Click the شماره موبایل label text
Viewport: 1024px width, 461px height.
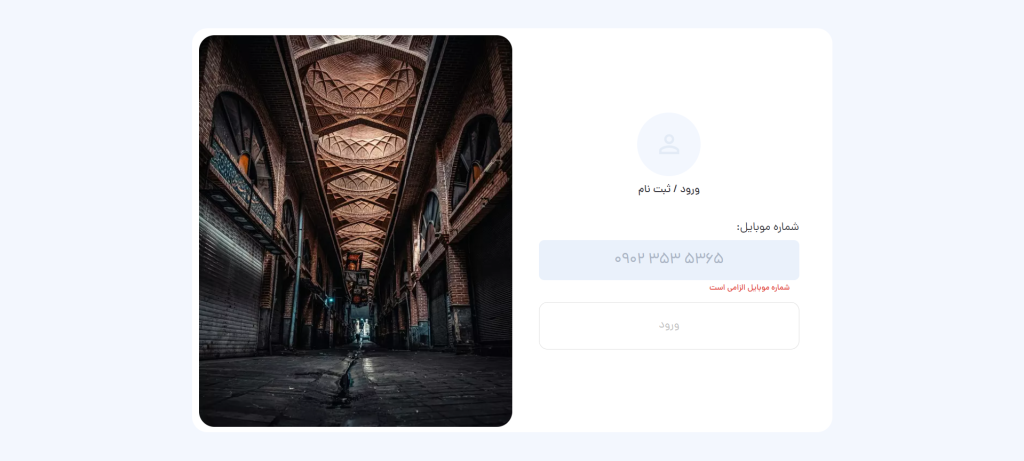coord(768,227)
